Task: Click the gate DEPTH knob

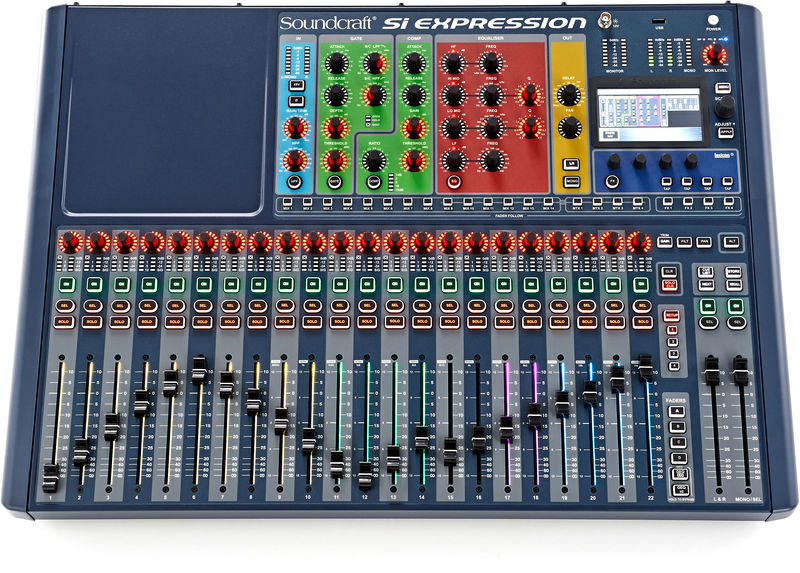Action: (335, 128)
